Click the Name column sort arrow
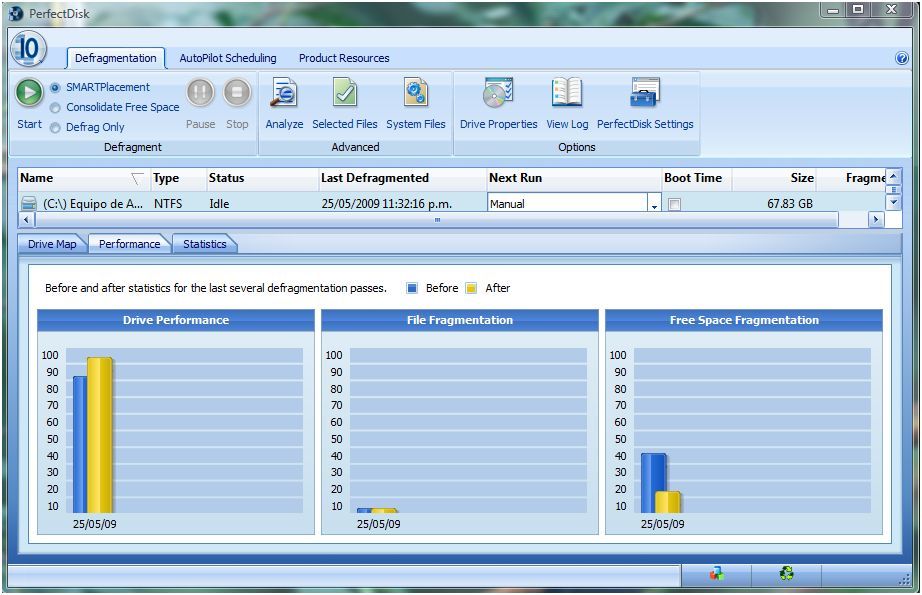Screen dimensions: 922x595 [137, 179]
